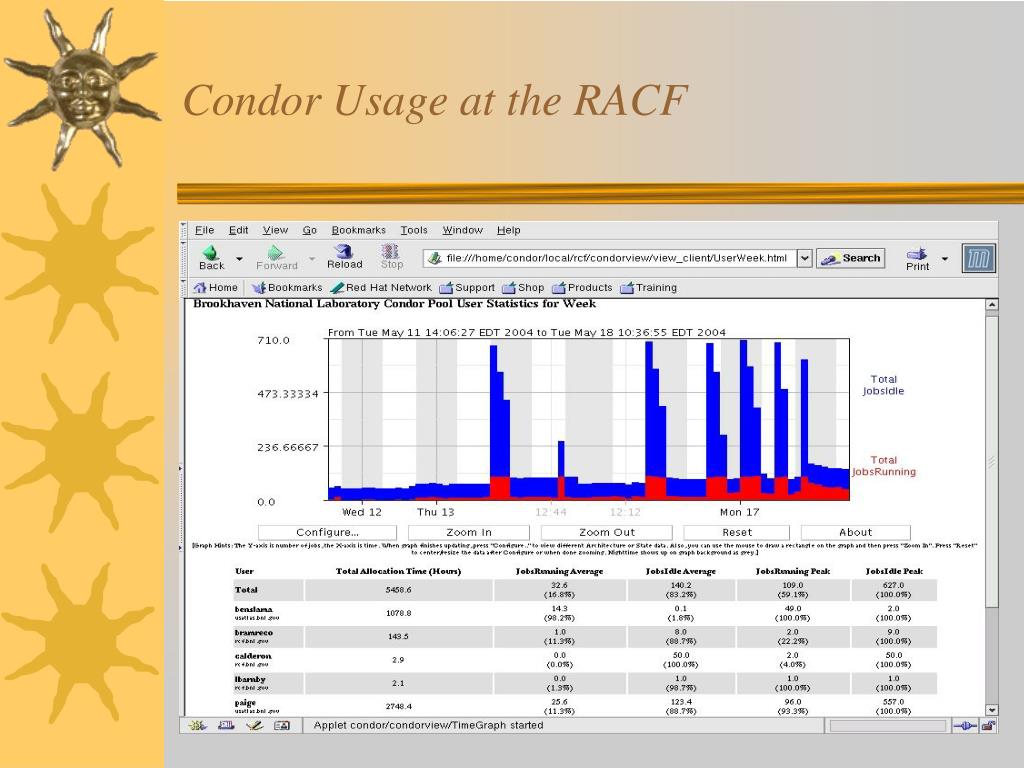Open the View menu
This screenshot has width=1024, height=768.
[x=275, y=230]
